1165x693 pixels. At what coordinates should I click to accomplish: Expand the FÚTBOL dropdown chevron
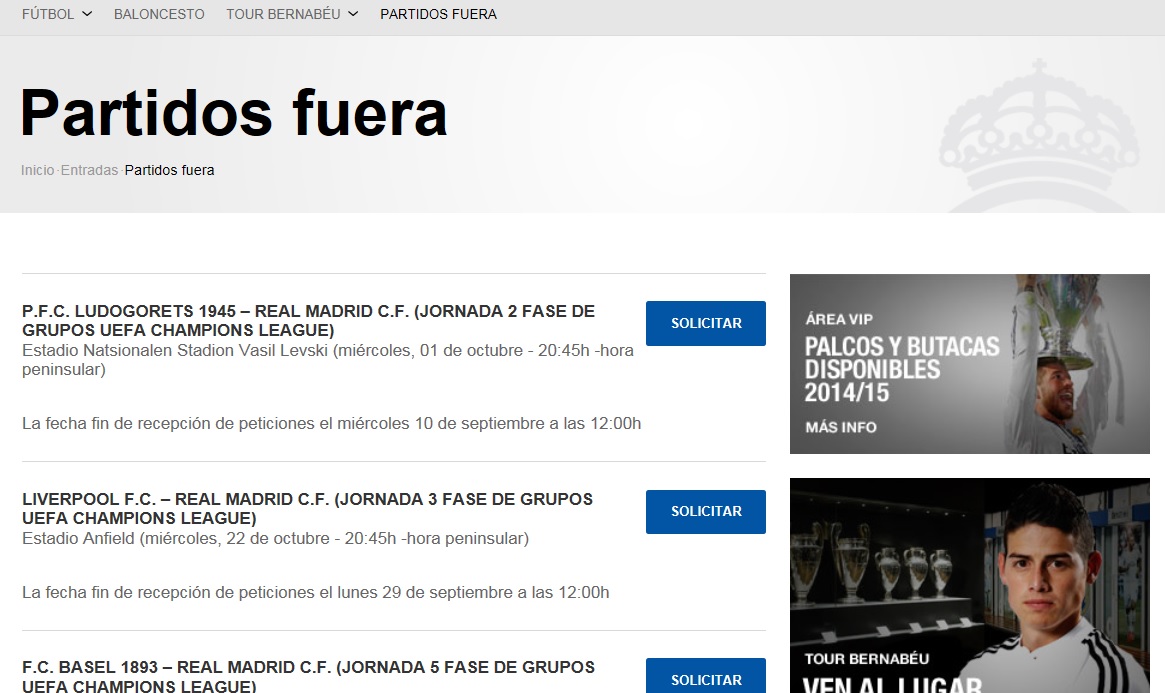[x=87, y=14]
